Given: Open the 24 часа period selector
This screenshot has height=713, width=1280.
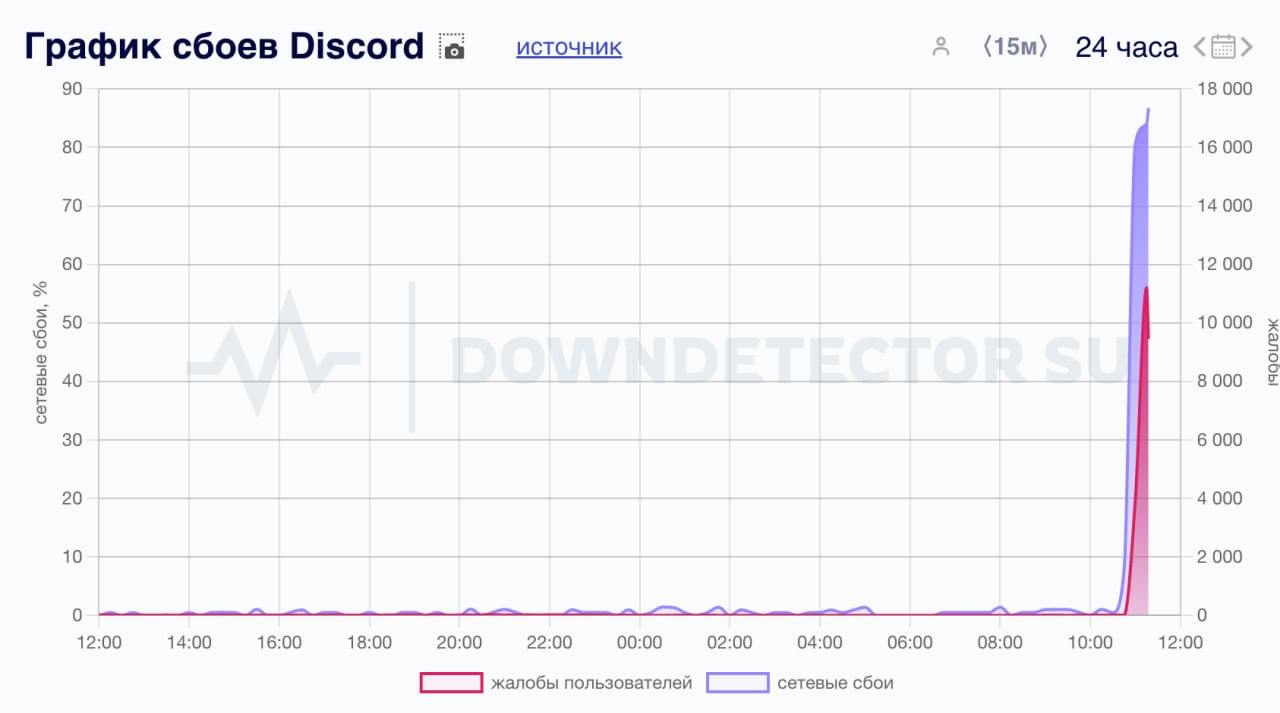Looking at the screenshot, I should coord(1126,46).
